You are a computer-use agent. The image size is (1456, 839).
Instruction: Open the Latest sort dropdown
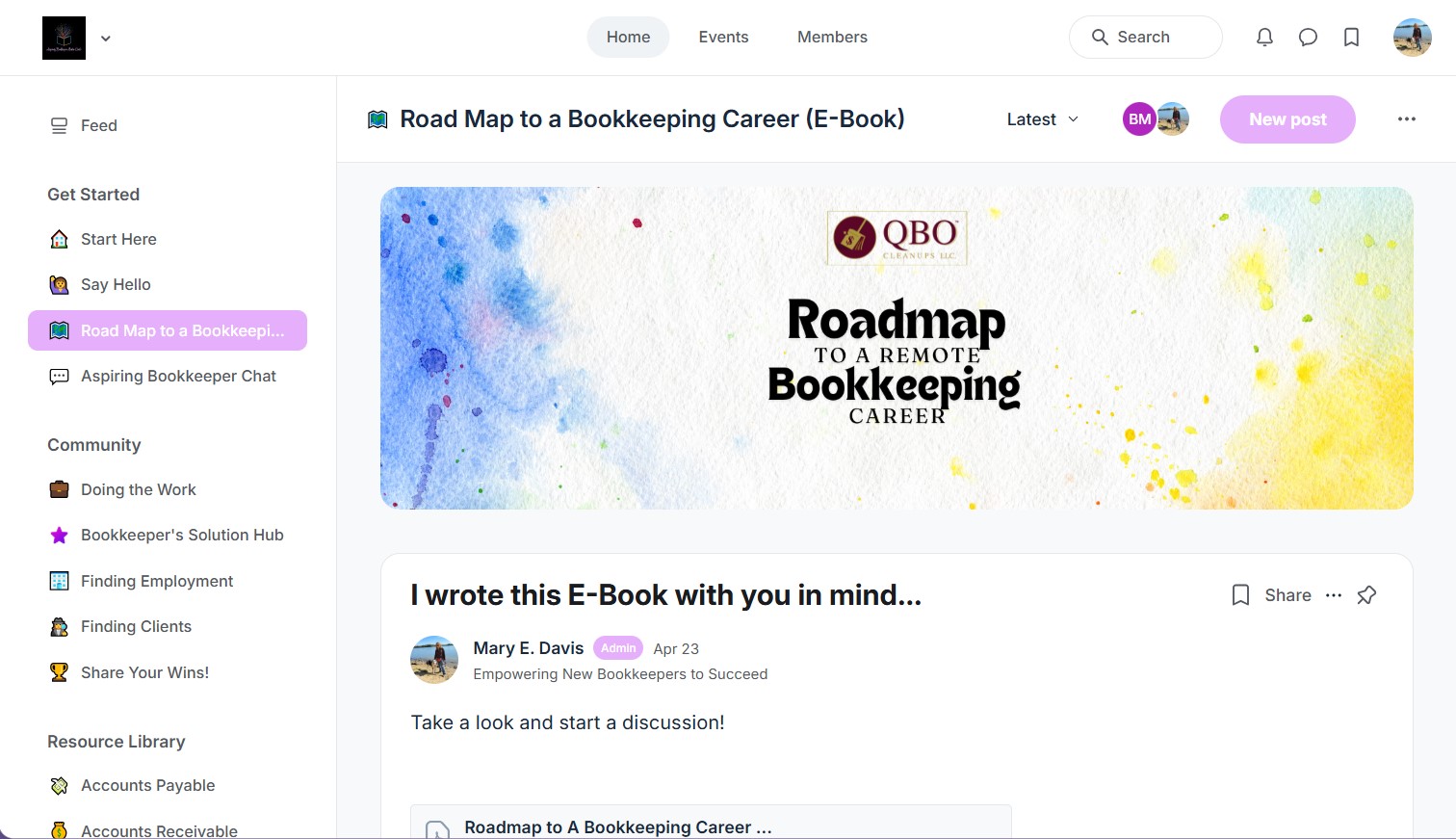(1042, 119)
